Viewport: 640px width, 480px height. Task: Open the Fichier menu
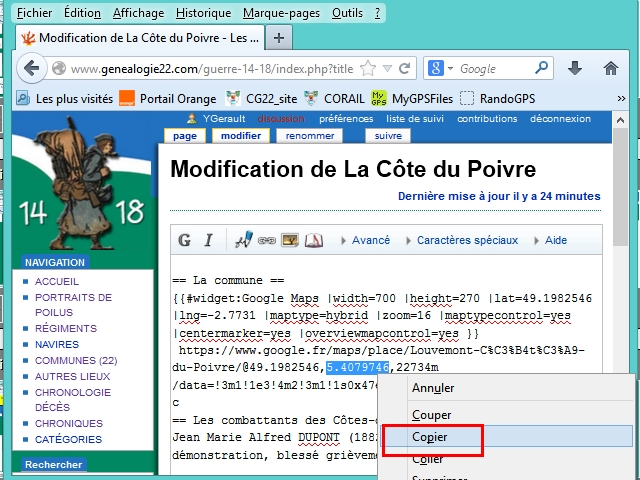[x=34, y=13]
